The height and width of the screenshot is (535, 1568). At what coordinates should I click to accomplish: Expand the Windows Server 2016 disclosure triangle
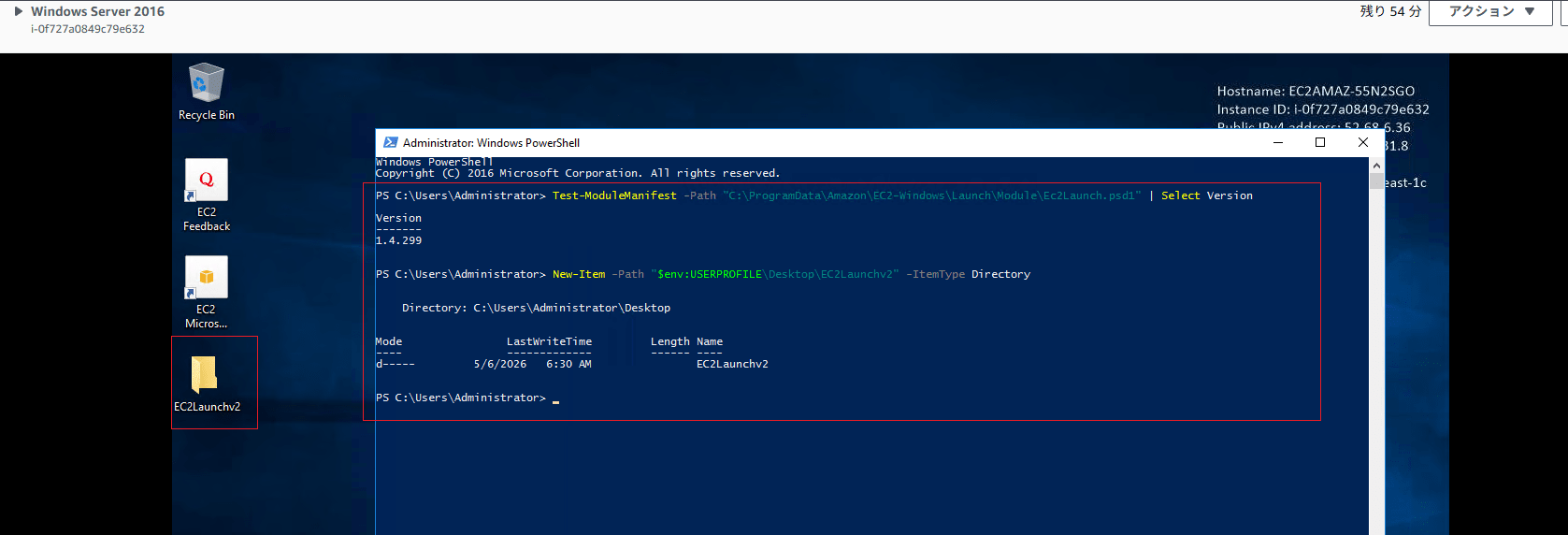pyautogui.click(x=18, y=11)
